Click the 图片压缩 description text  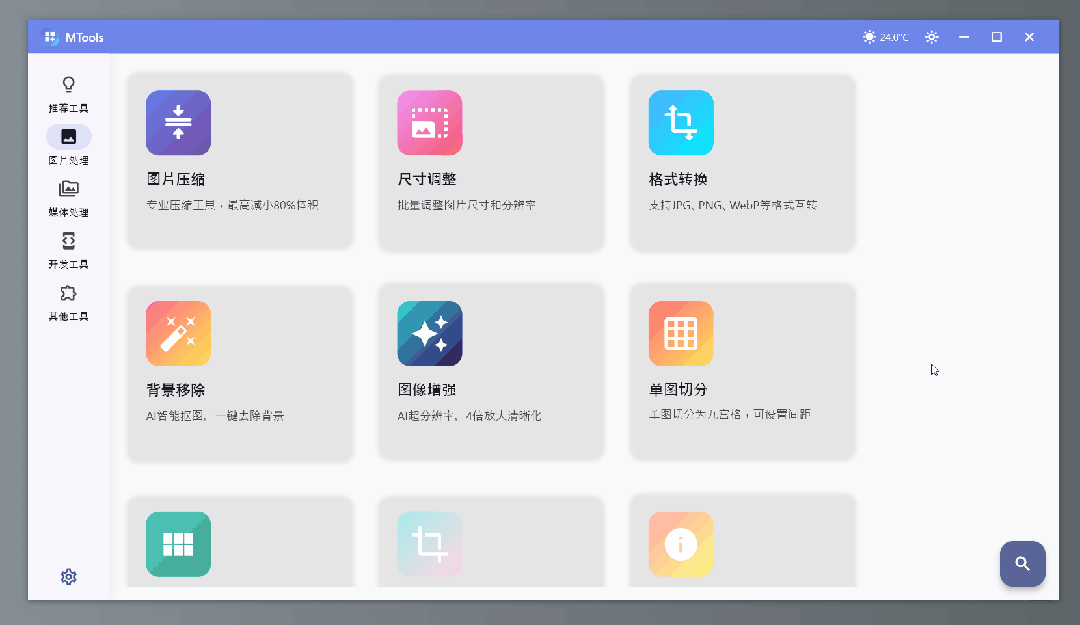click(x=233, y=205)
